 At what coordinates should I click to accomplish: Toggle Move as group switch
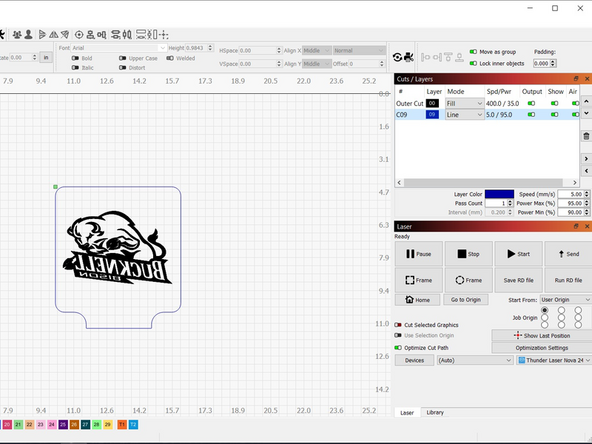click(473, 52)
